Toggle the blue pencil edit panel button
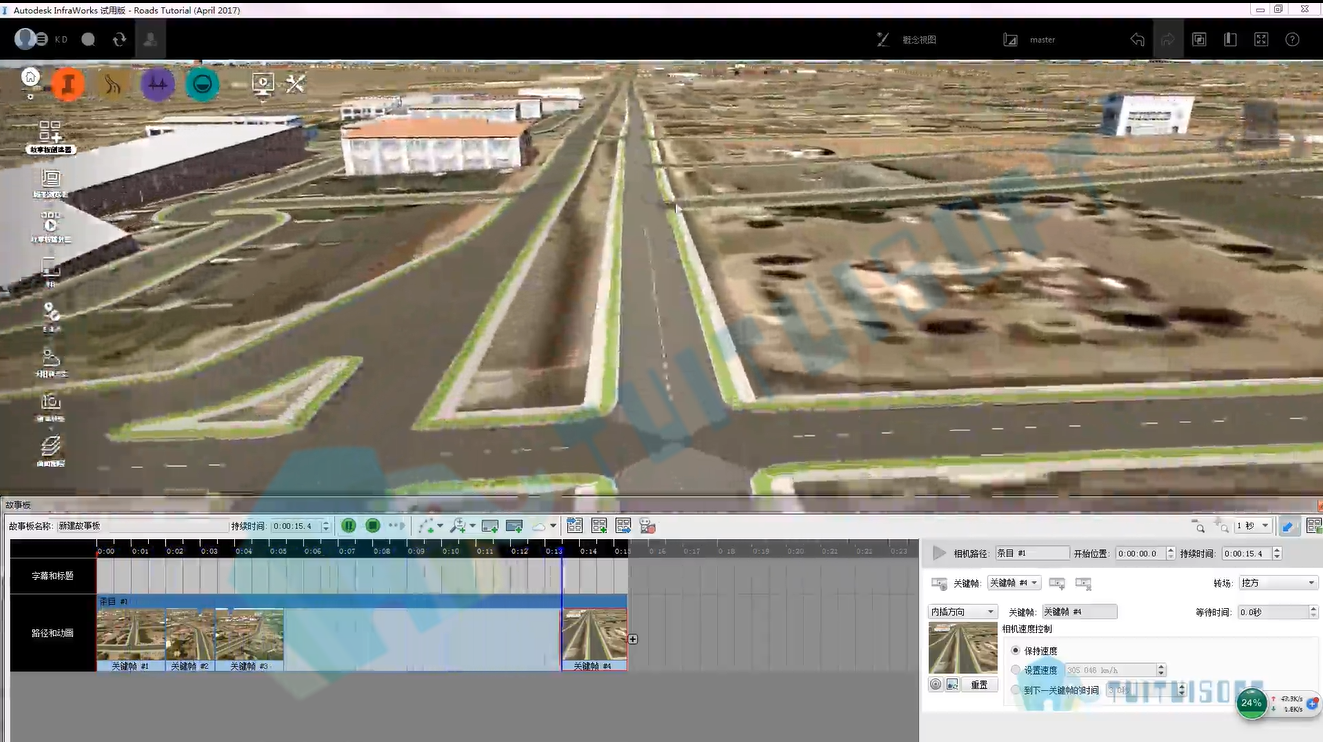1323x742 pixels. pyautogui.click(x=1289, y=526)
